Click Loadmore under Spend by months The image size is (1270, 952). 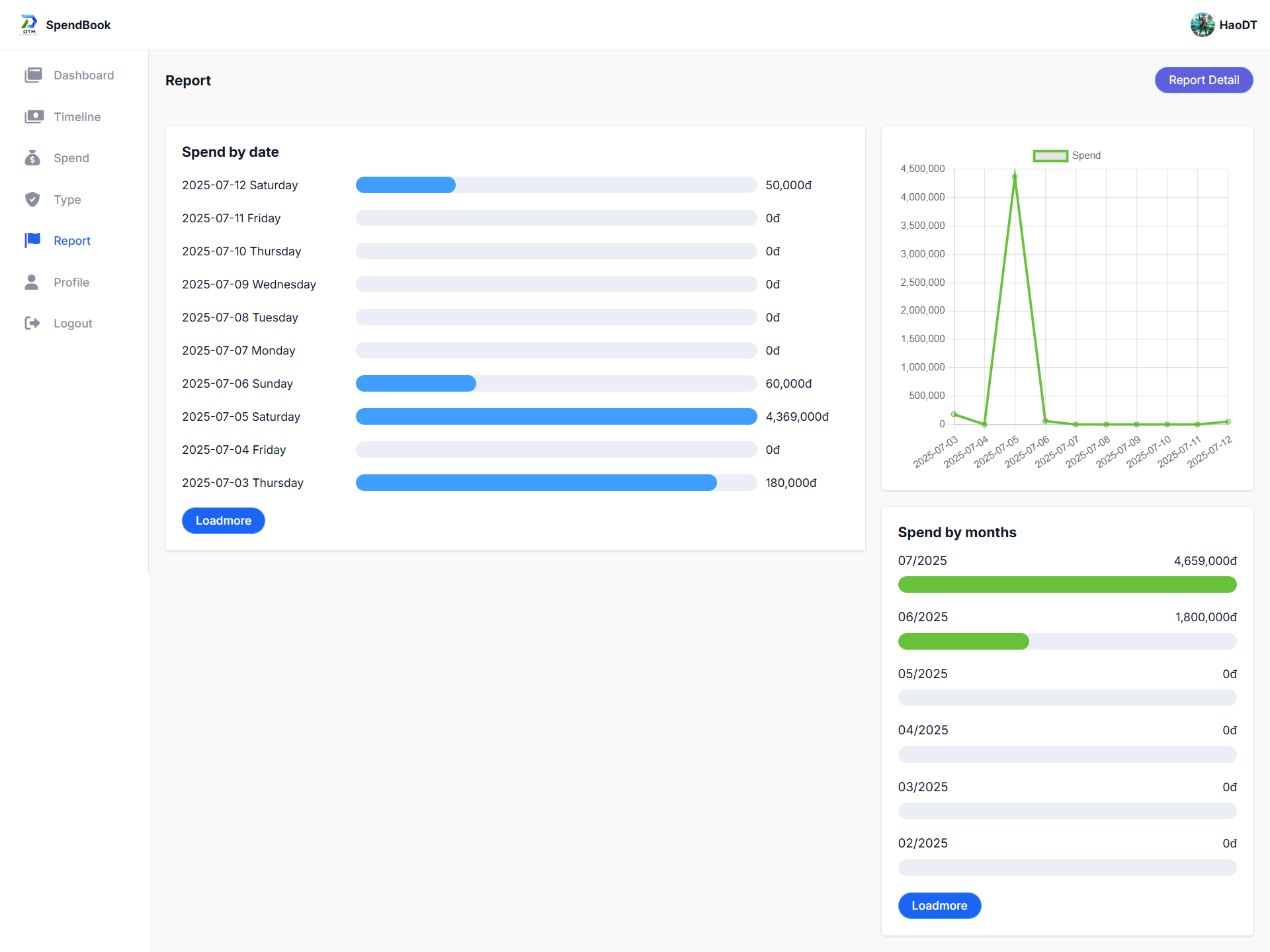click(939, 906)
